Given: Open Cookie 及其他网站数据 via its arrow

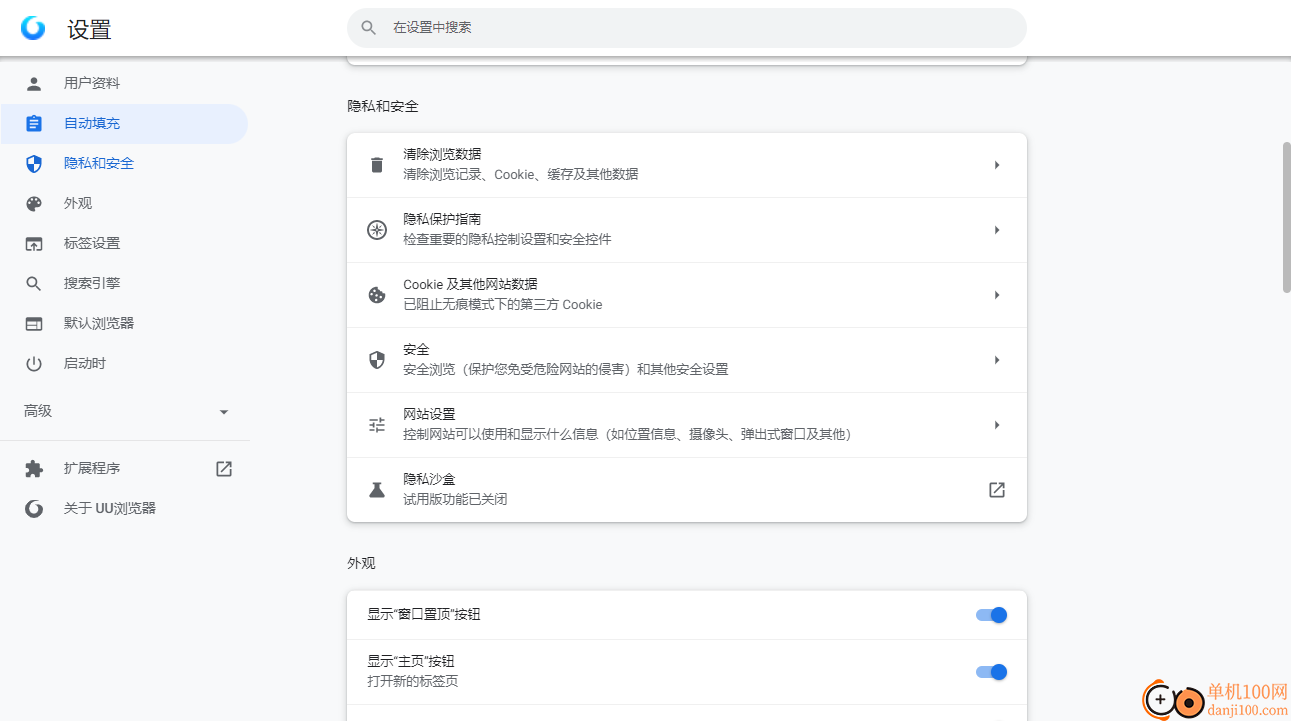Looking at the screenshot, I should pos(997,295).
